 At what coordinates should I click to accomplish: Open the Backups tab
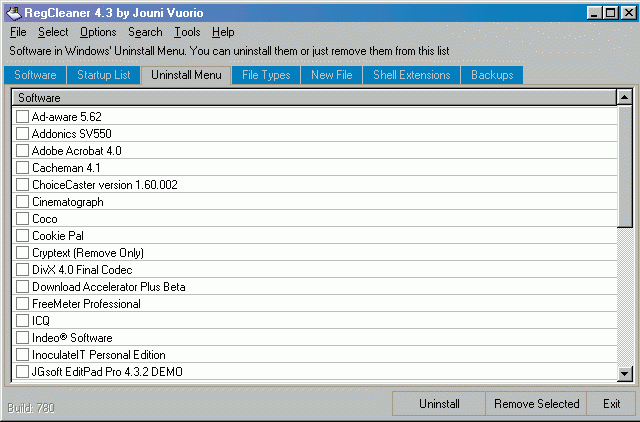tap(492, 75)
